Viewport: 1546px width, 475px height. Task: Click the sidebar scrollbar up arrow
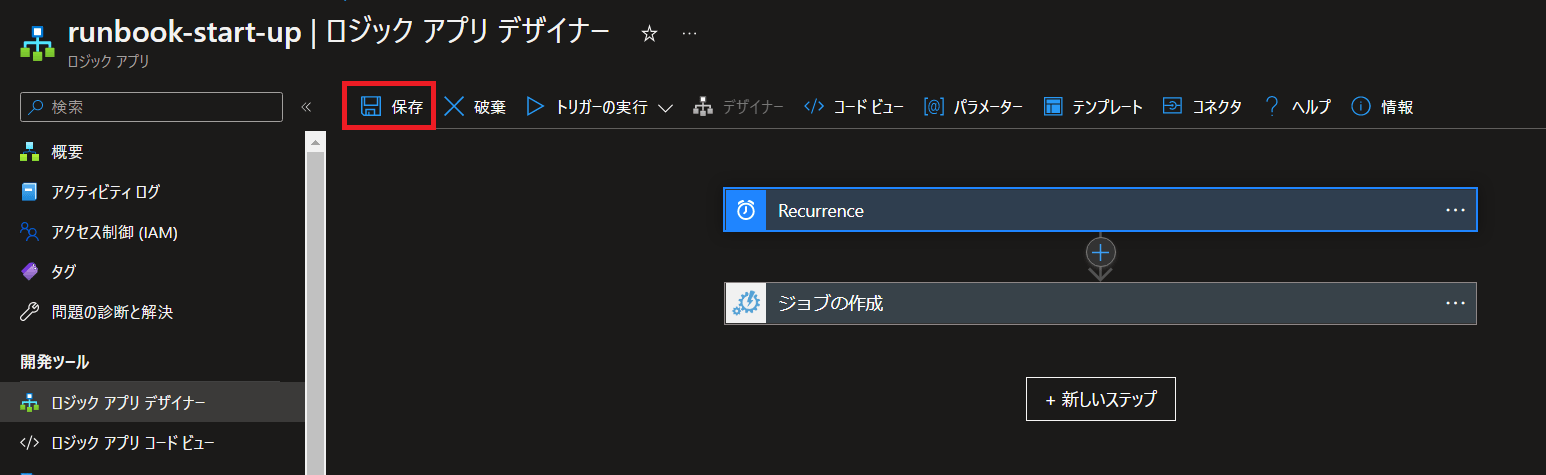point(316,143)
